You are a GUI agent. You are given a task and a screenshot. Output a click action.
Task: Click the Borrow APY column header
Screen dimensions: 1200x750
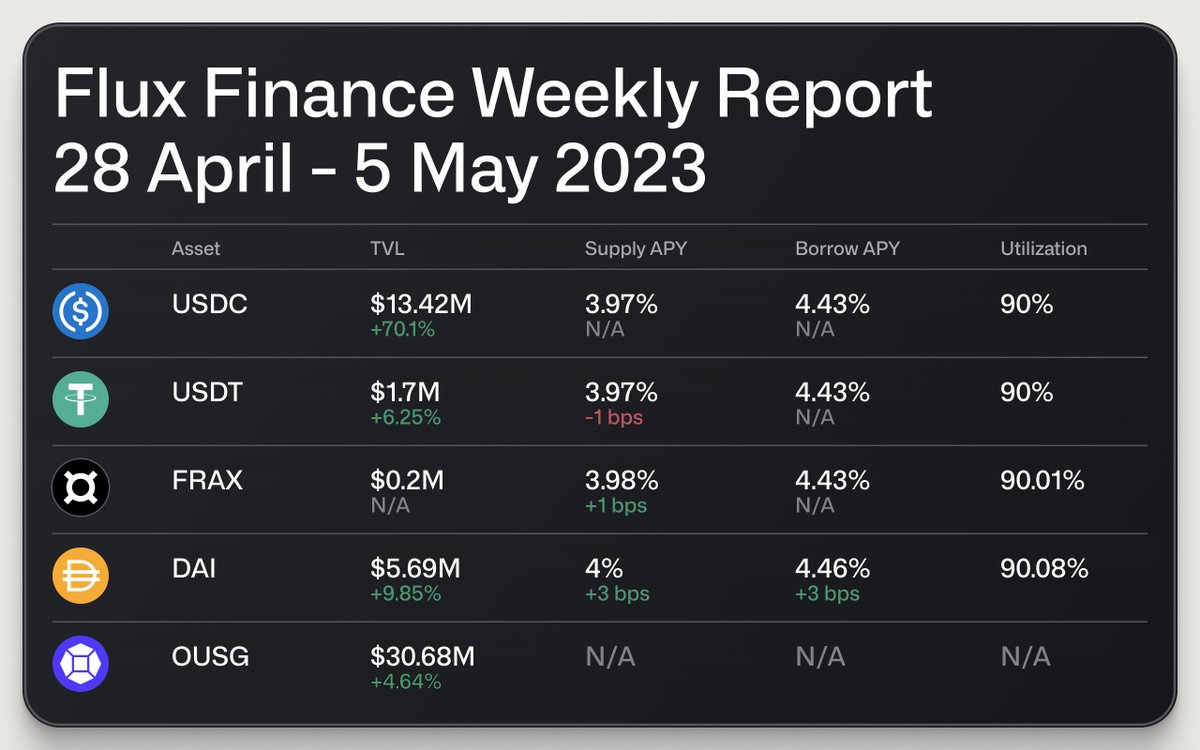click(848, 248)
